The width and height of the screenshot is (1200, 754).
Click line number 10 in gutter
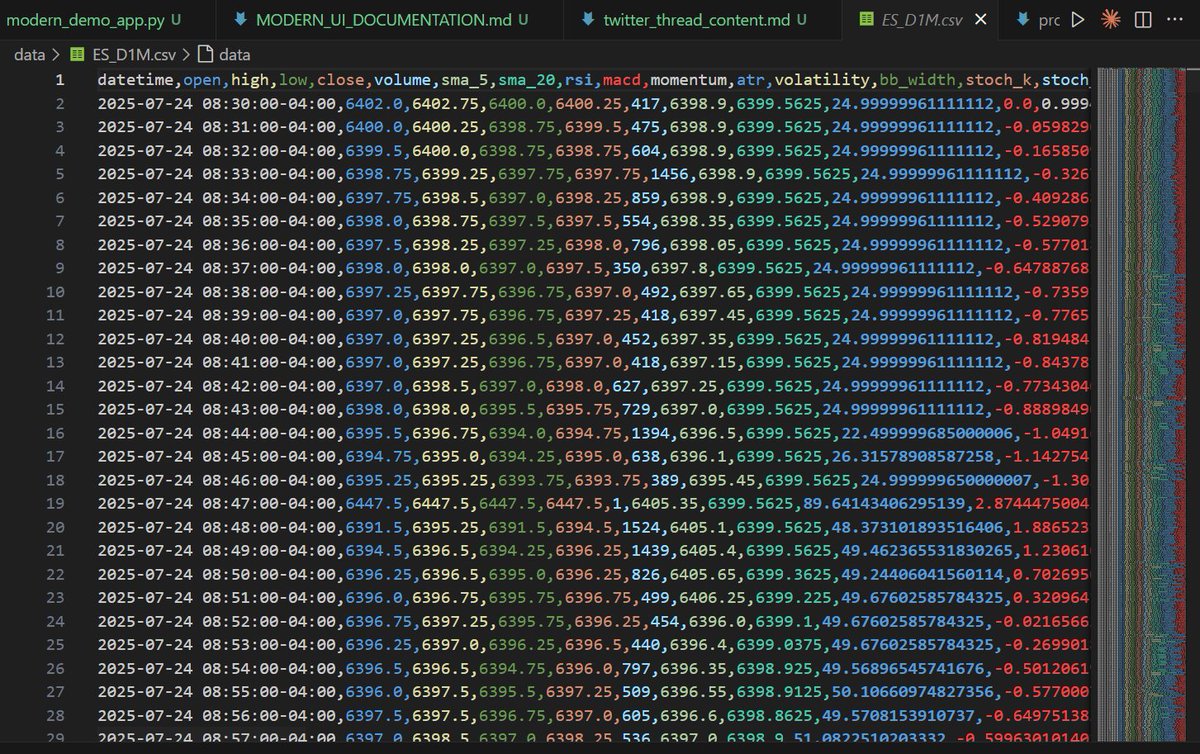(x=55, y=291)
